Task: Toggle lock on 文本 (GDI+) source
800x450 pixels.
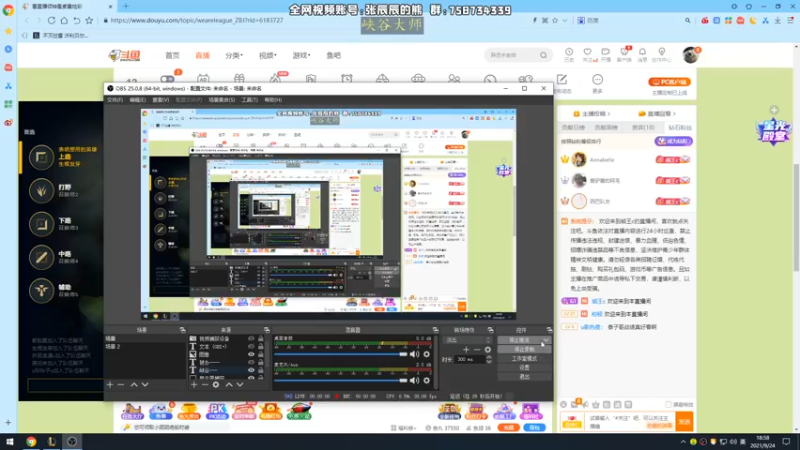Action: (x=261, y=346)
